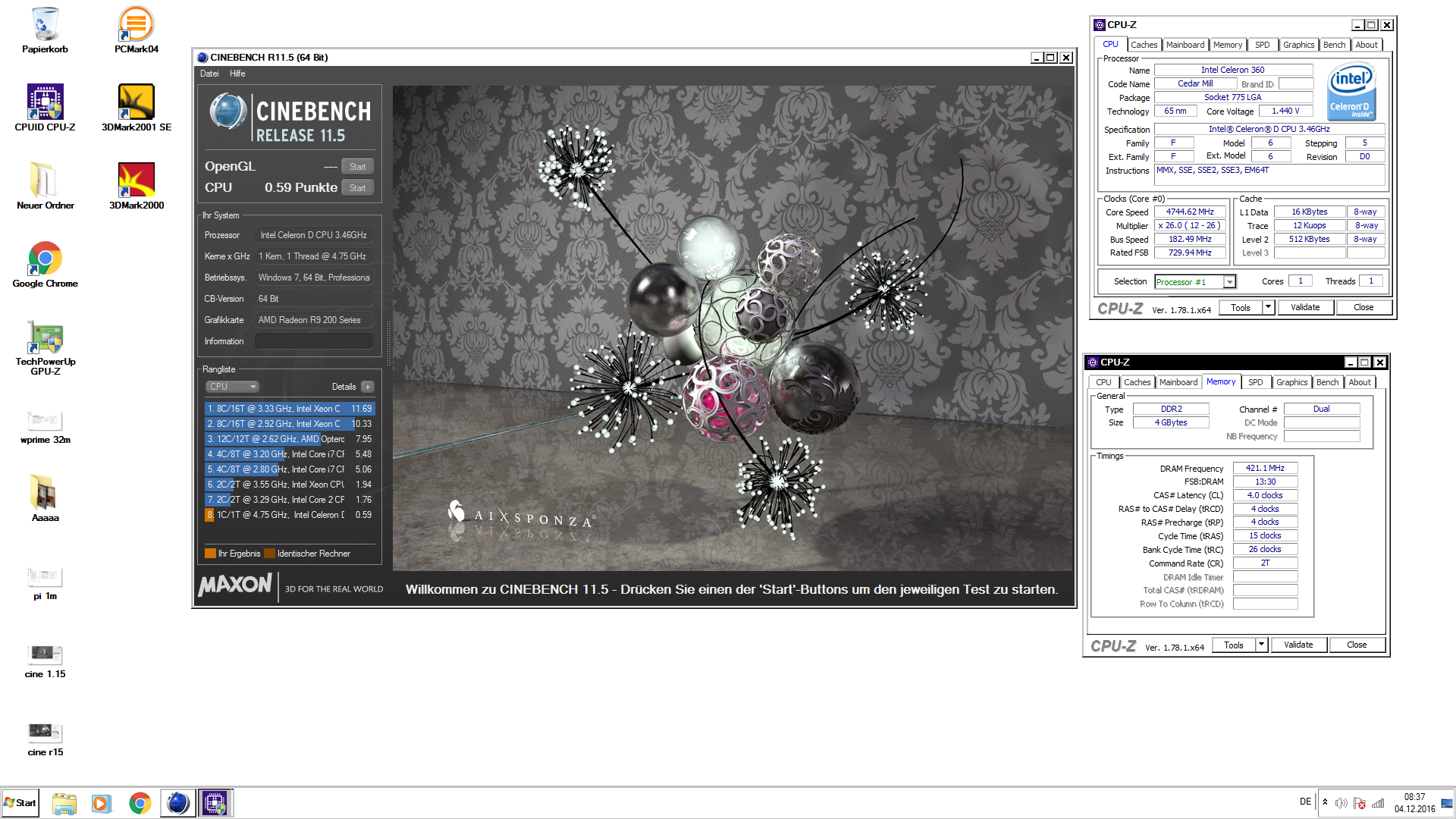1456x819 pixels.
Task: Open Datei menu in Cinebench
Action: point(209,74)
